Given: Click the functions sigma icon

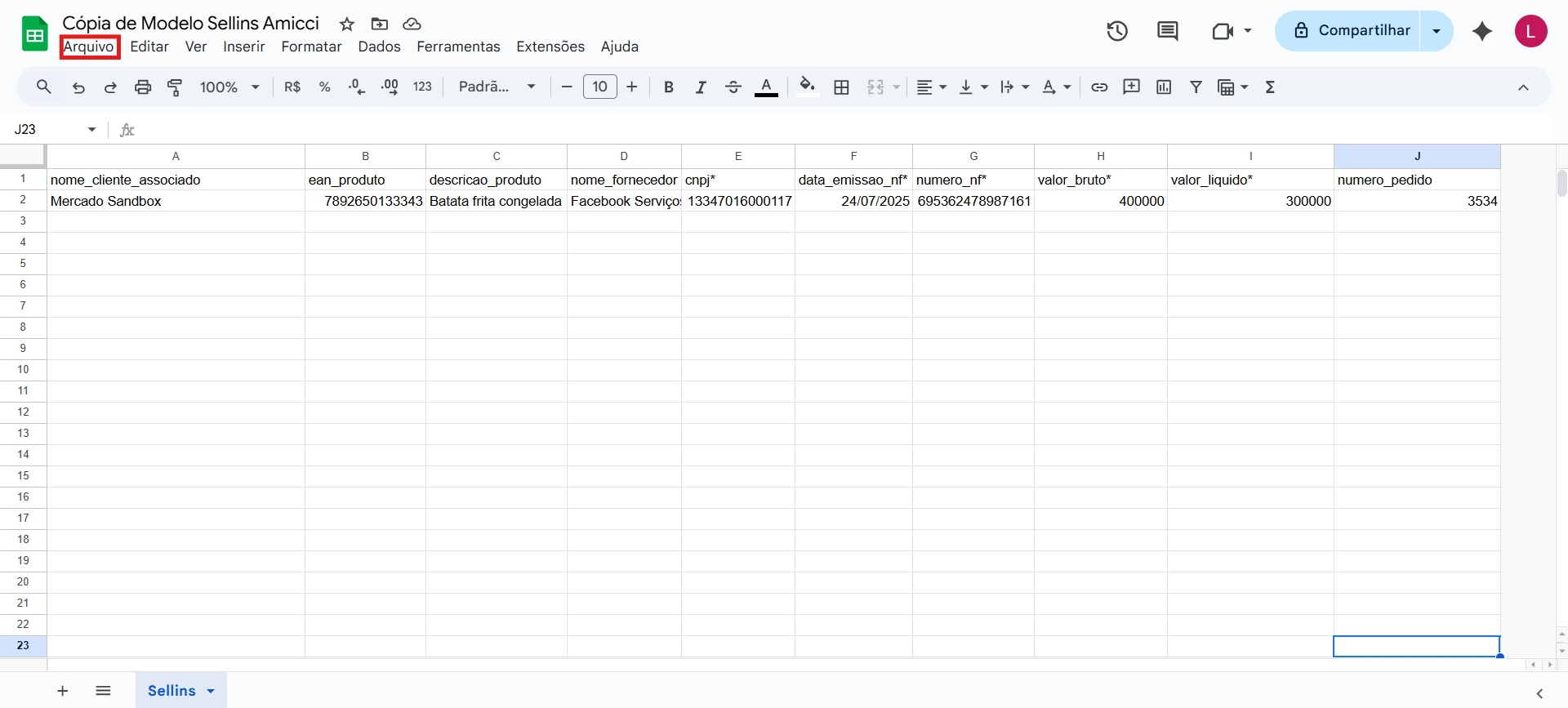Looking at the screenshot, I should point(1270,87).
